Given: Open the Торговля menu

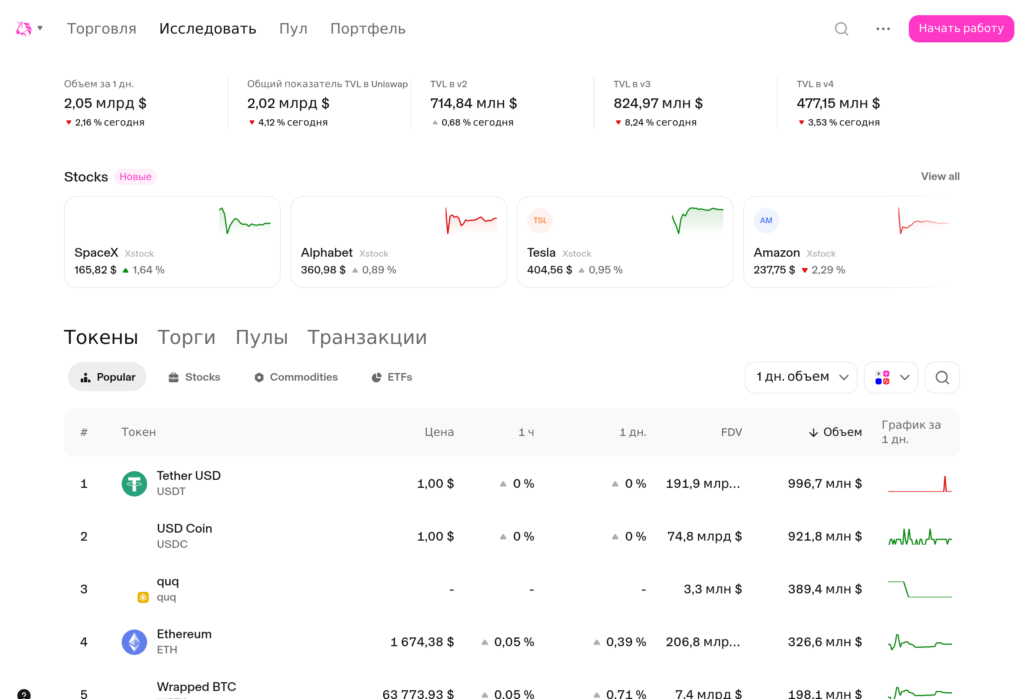Looking at the screenshot, I should click(101, 29).
